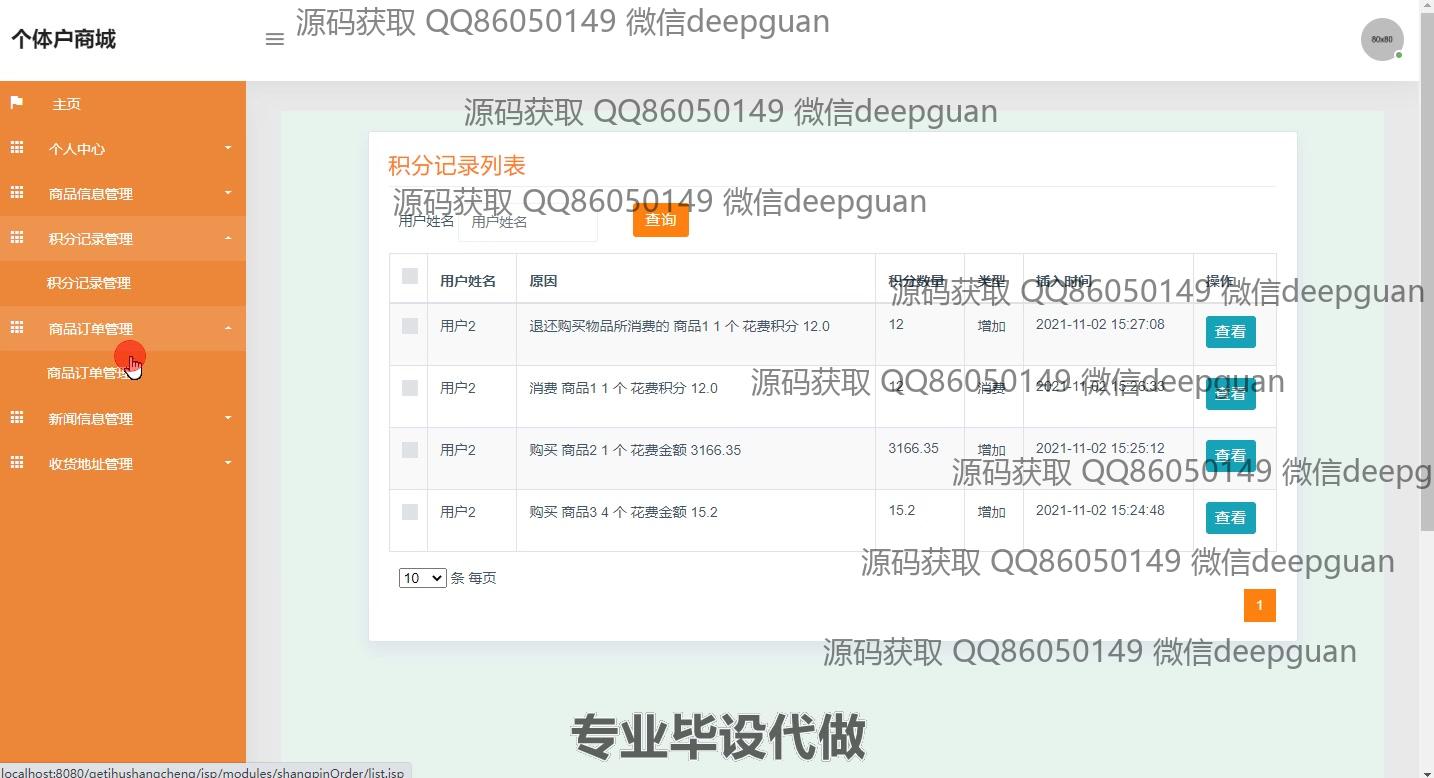1434x778 pixels.
Task: Go to 主页 in the sidebar
Action: (x=66, y=104)
